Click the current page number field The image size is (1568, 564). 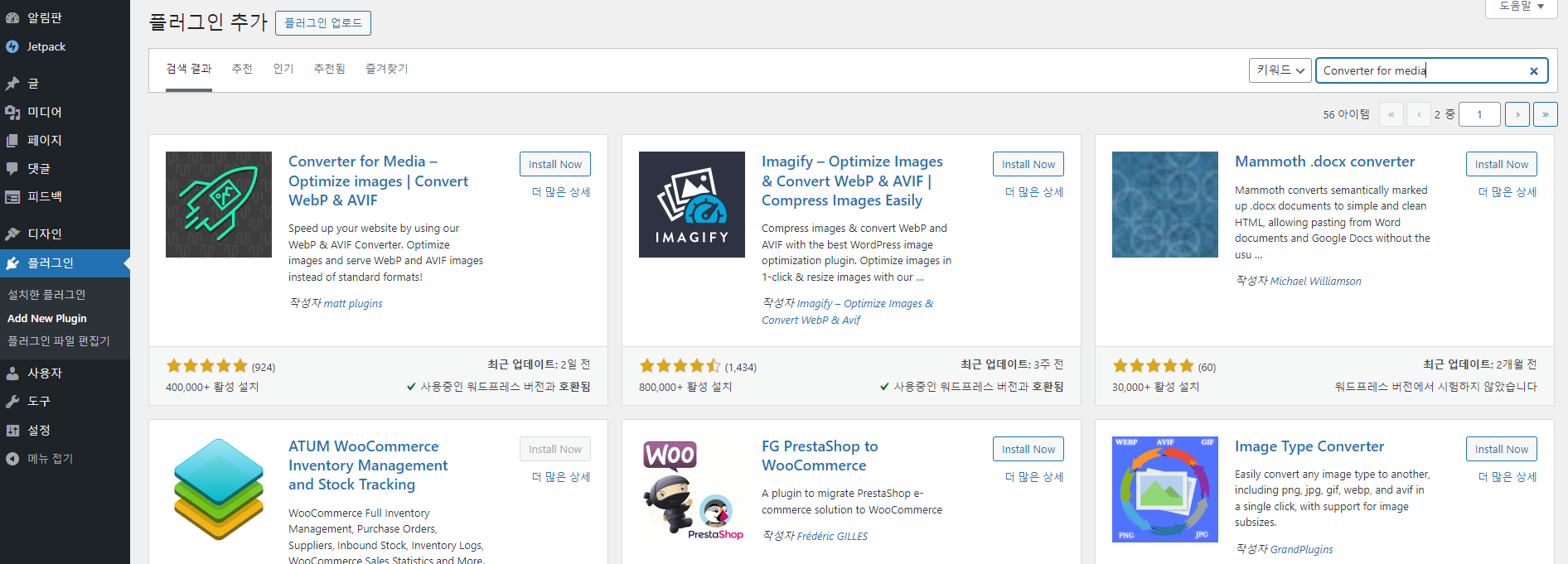click(1479, 114)
